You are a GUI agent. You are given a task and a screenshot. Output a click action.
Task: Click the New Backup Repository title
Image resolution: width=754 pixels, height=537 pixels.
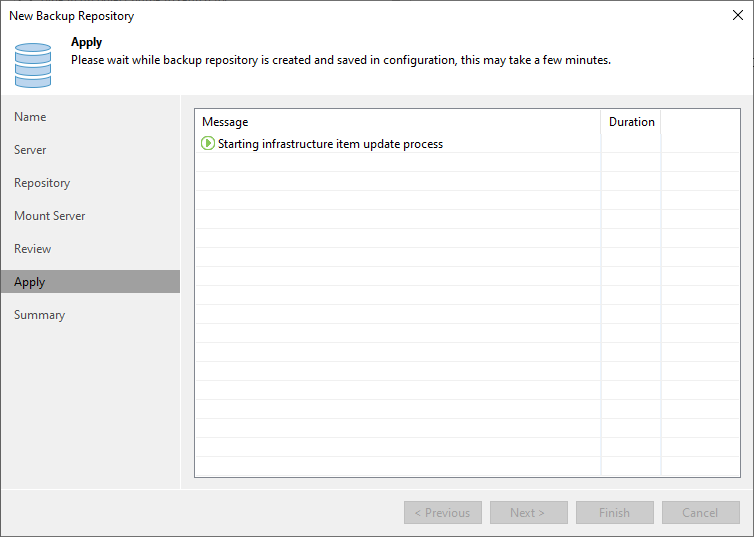[72, 16]
